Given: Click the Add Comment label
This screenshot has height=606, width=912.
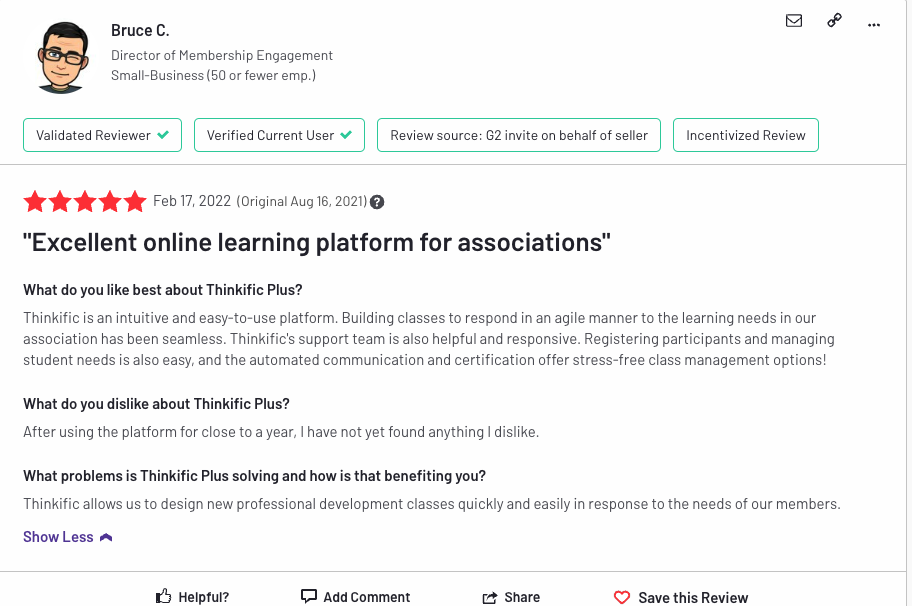Looking at the screenshot, I should coord(366,597).
